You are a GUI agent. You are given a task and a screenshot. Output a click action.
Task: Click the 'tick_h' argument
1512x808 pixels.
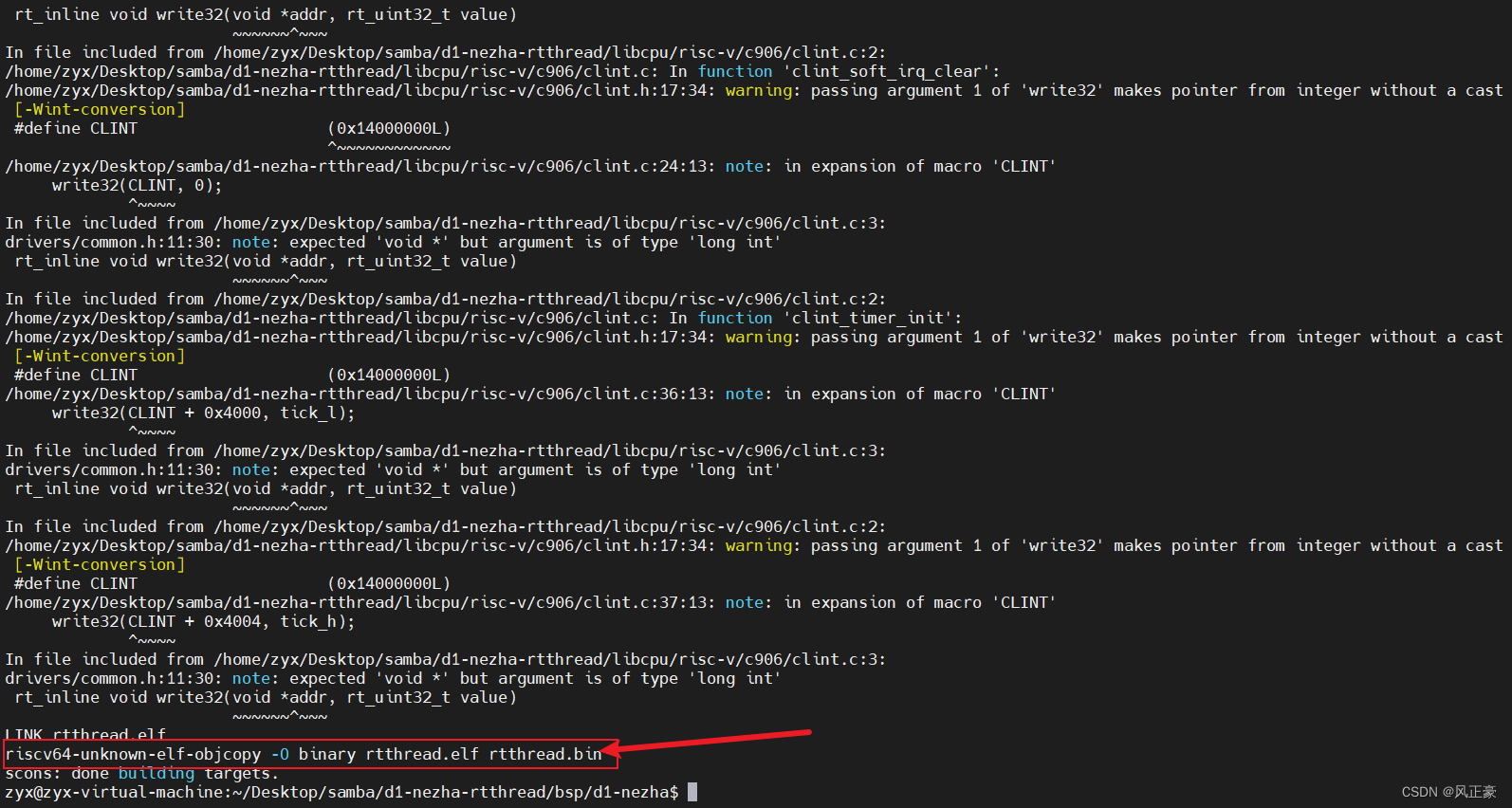[308, 621]
